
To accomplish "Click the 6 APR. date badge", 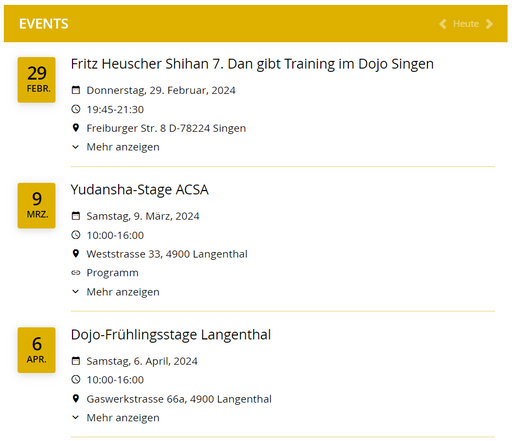I will click(x=37, y=350).
